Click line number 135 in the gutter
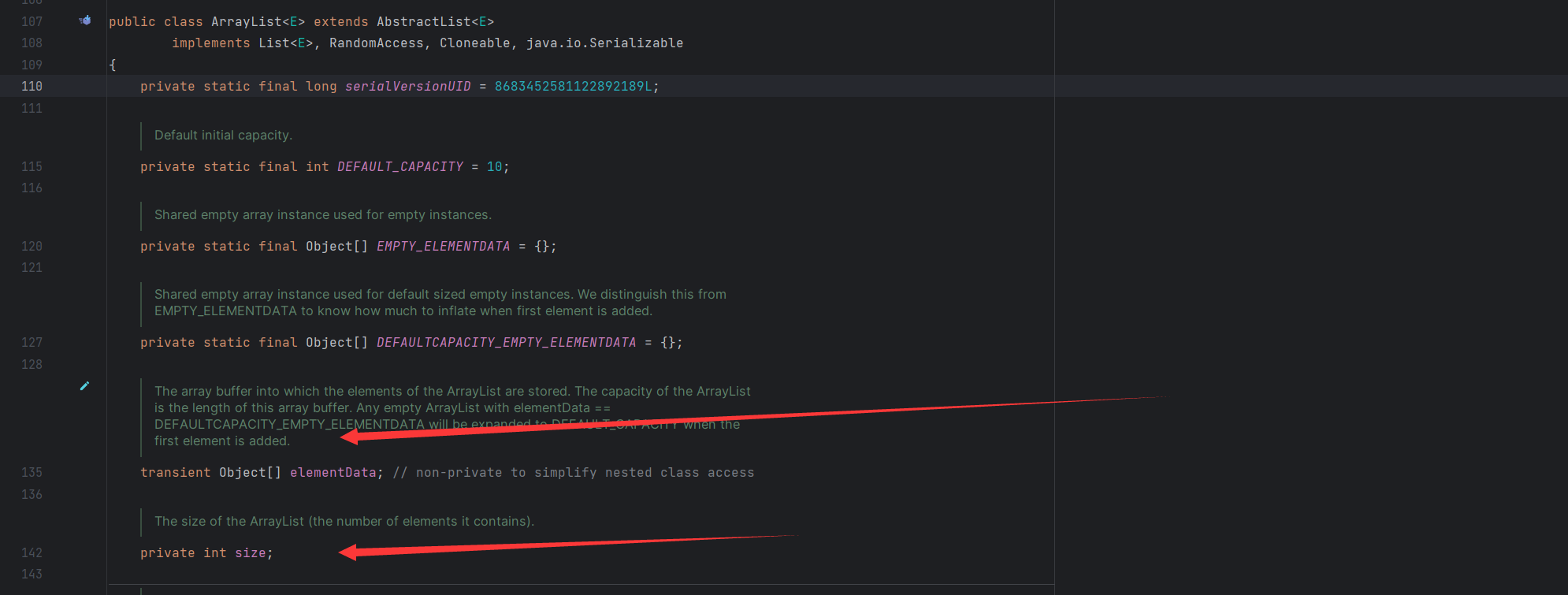The width and height of the screenshot is (1568, 595). click(x=32, y=473)
